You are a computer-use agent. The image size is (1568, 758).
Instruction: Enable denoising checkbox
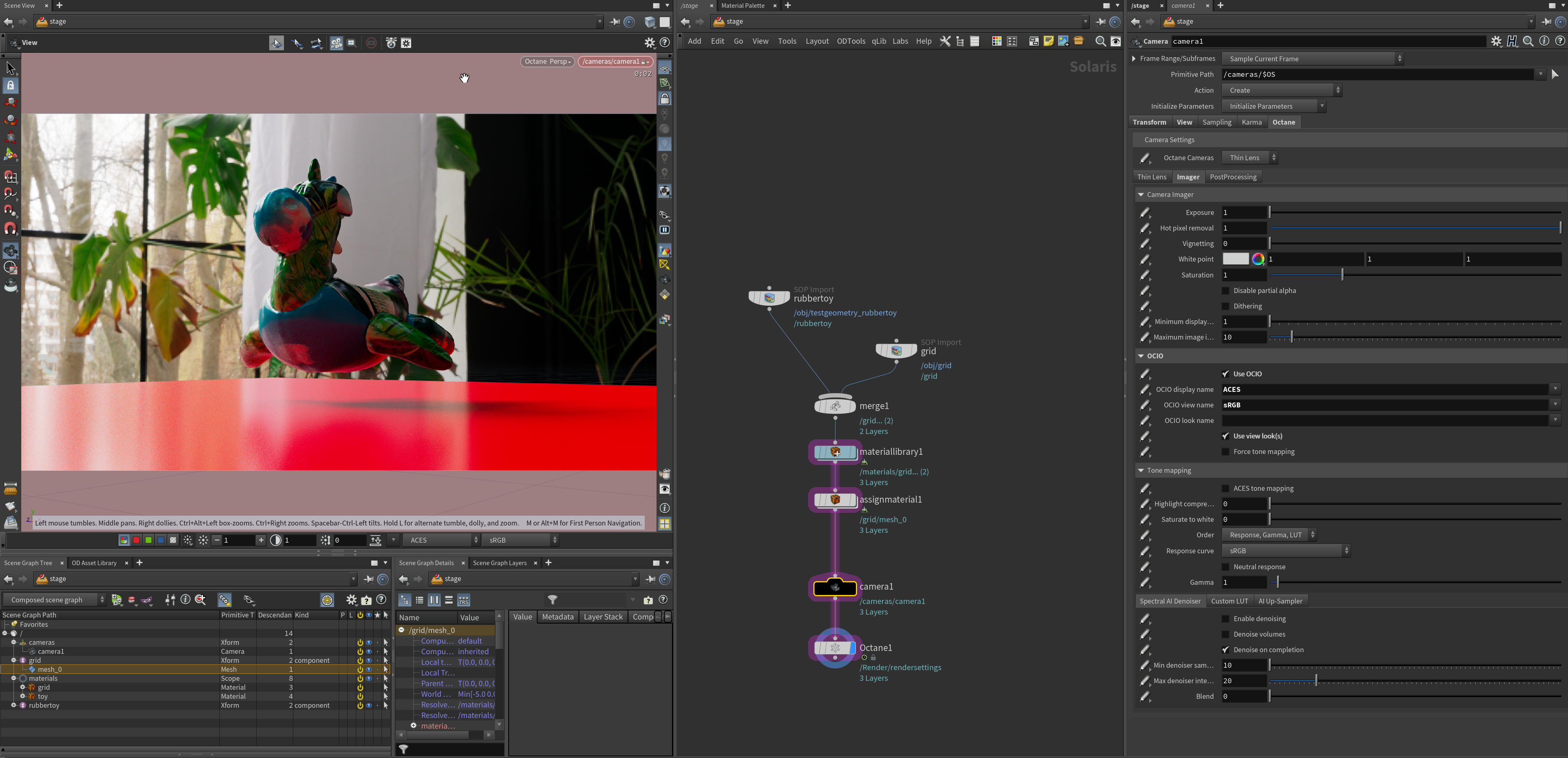coord(1225,619)
